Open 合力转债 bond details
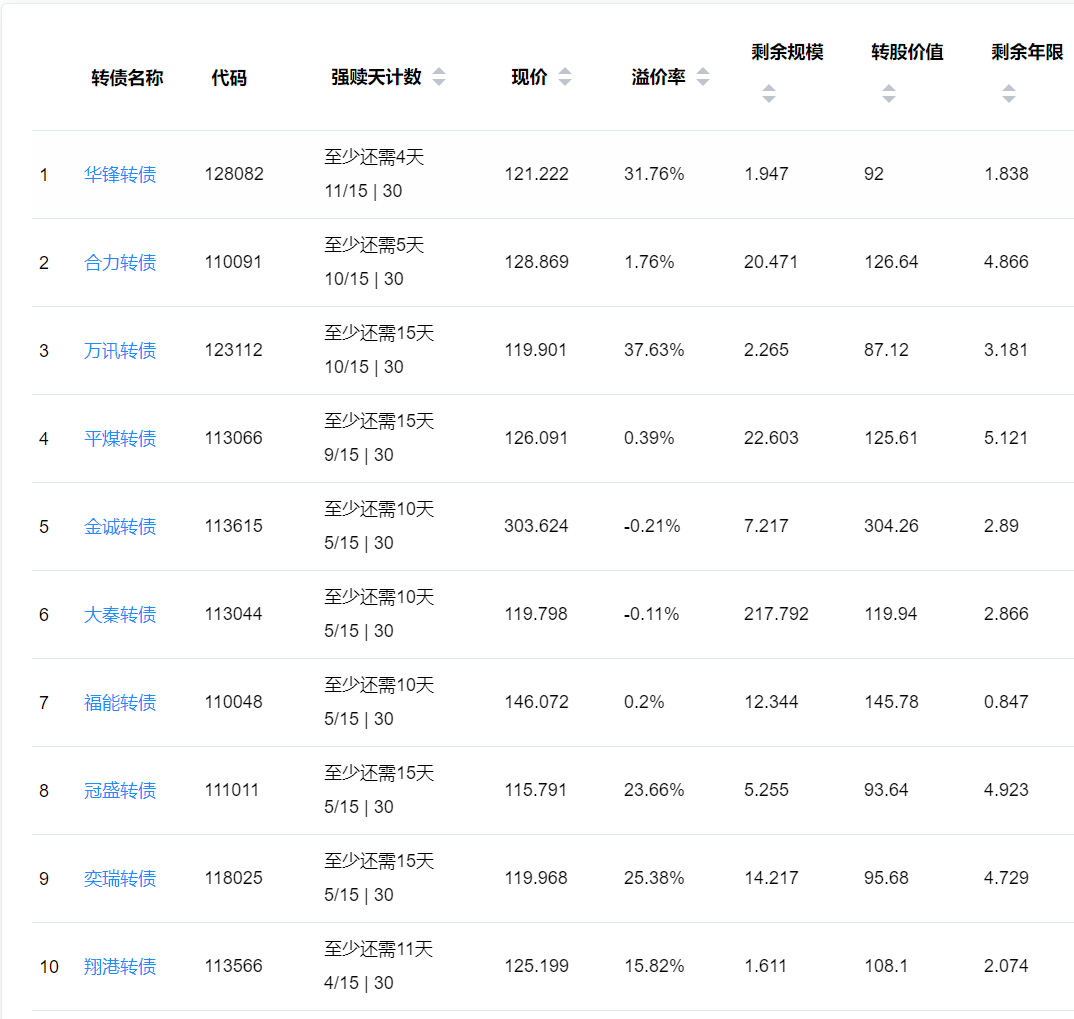1074x1019 pixels. [120, 263]
